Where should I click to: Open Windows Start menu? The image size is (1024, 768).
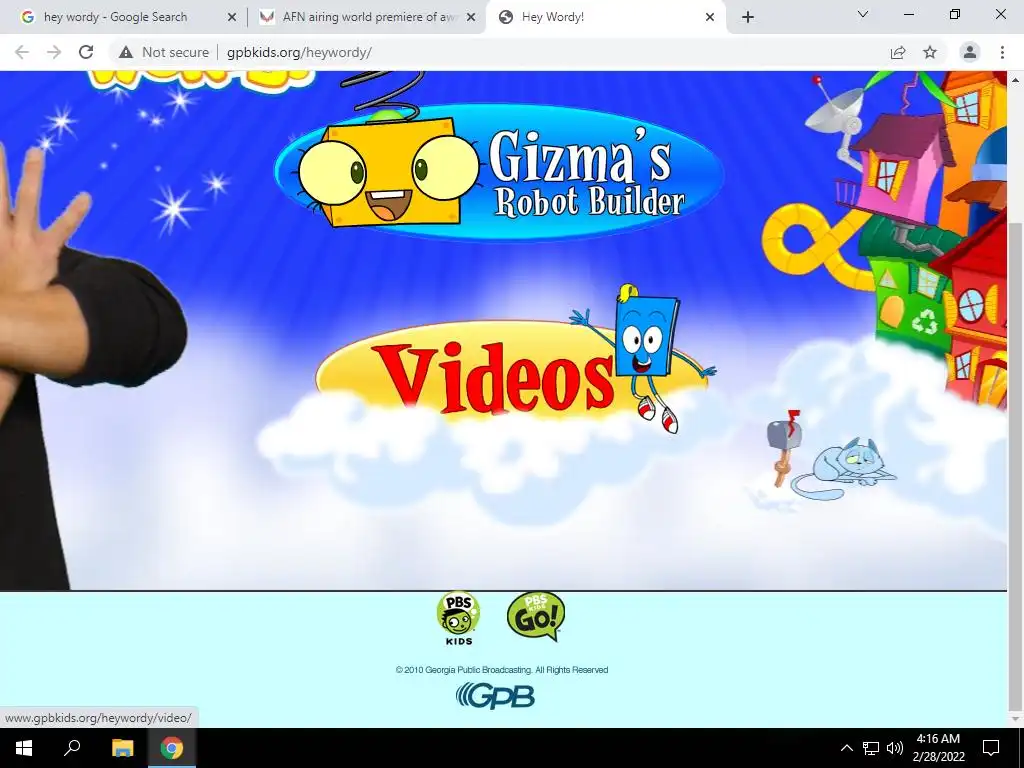24,748
